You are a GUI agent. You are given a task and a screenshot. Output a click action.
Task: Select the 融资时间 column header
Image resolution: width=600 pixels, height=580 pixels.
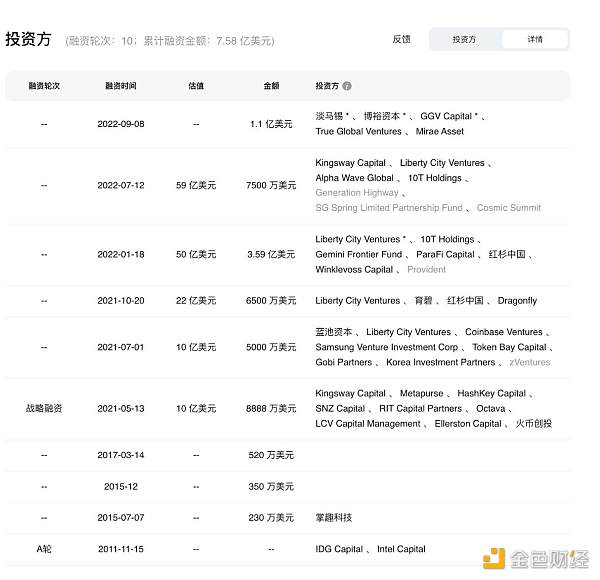121,86
